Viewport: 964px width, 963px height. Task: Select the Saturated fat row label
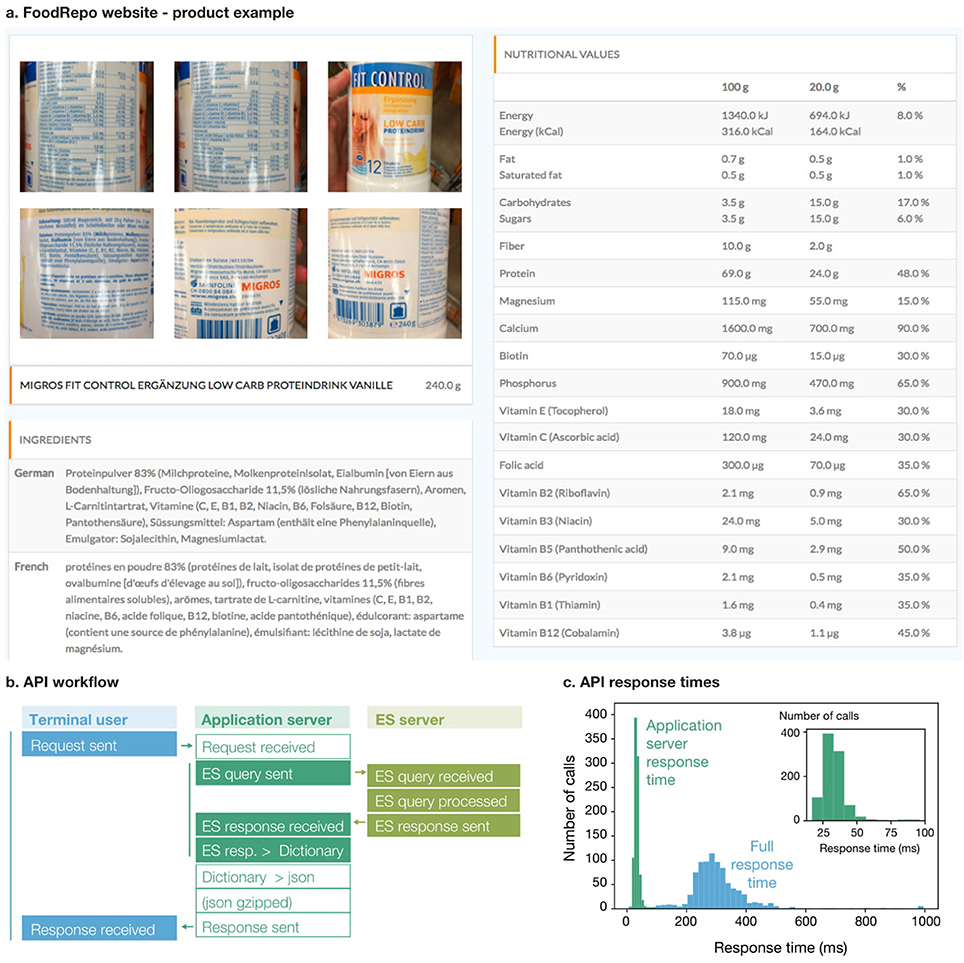click(x=530, y=175)
